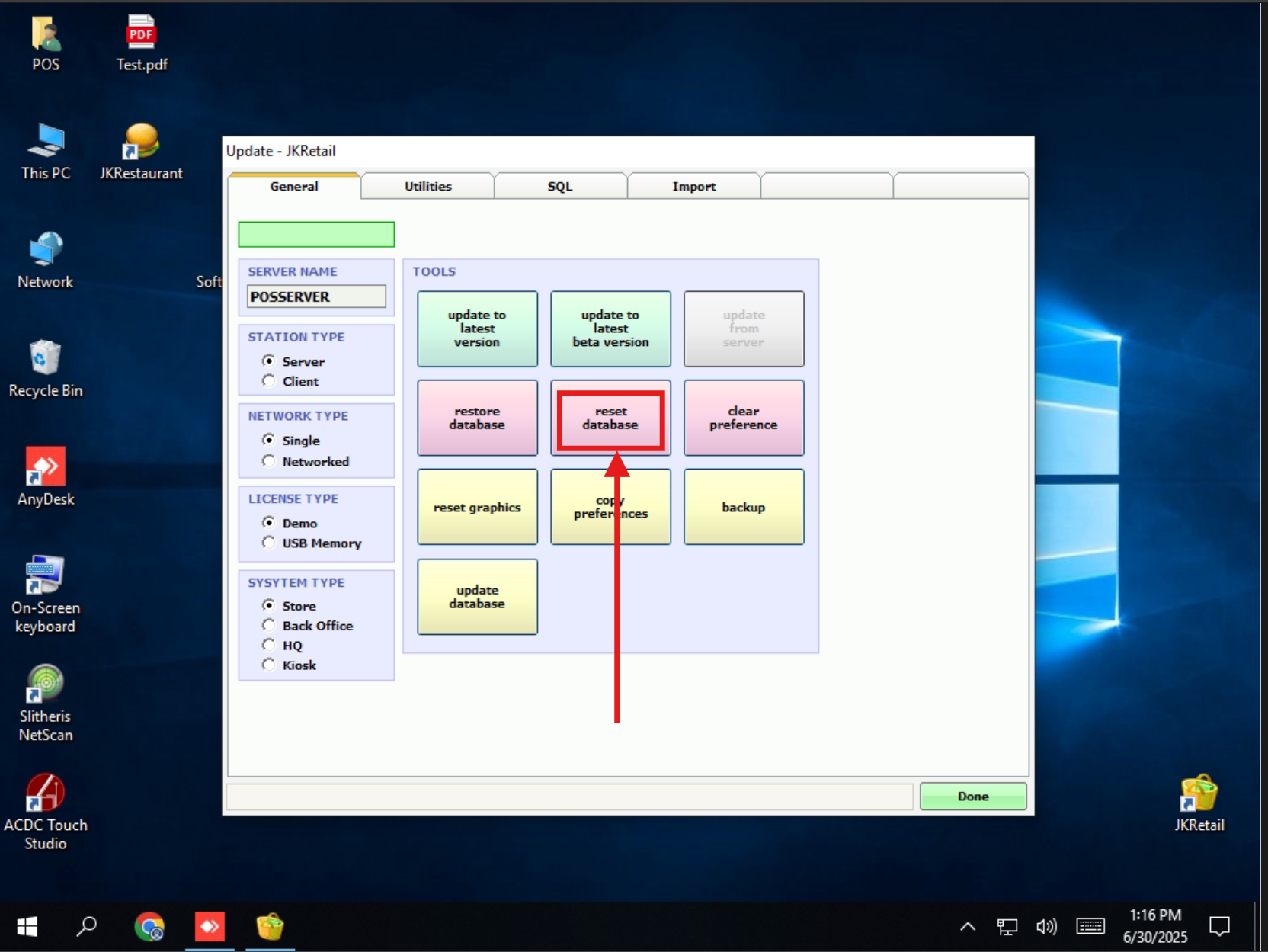Image resolution: width=1268 pixels, height=952 pixels.
Task: Switch to the General tab
Action: point(294,186)
